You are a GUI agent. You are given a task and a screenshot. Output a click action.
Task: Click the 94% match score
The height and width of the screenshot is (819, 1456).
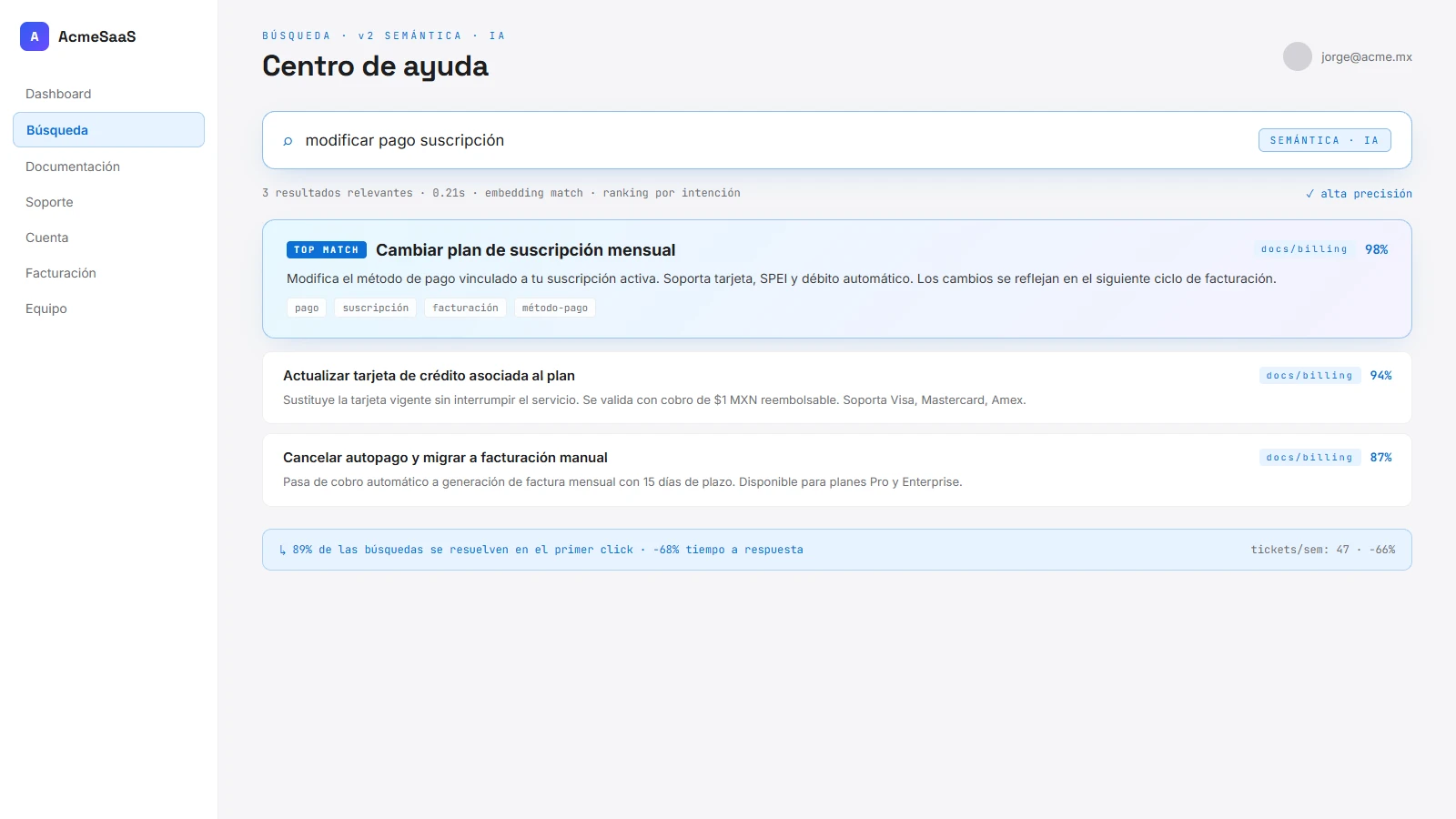(x=1380, y=376)
